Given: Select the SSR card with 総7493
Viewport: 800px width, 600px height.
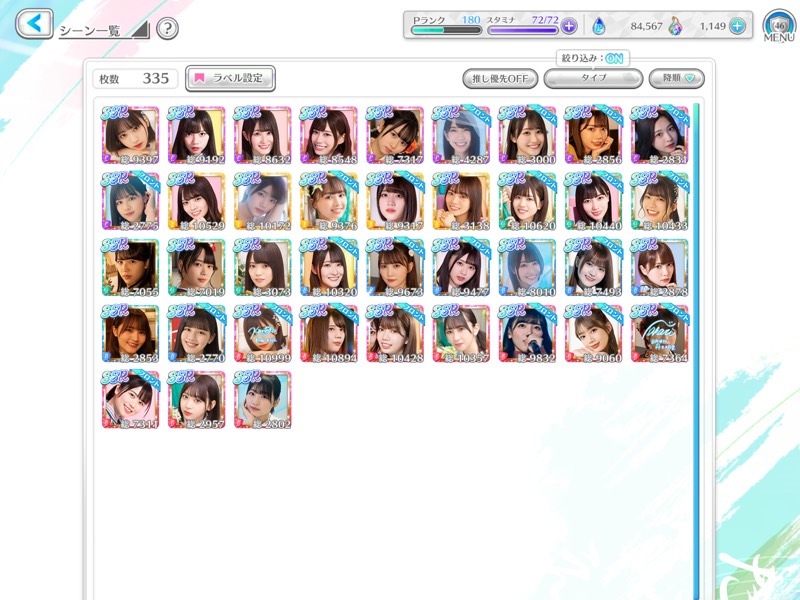Looking at the screenshot, I should pyautogui.click(x=593, y=267).
